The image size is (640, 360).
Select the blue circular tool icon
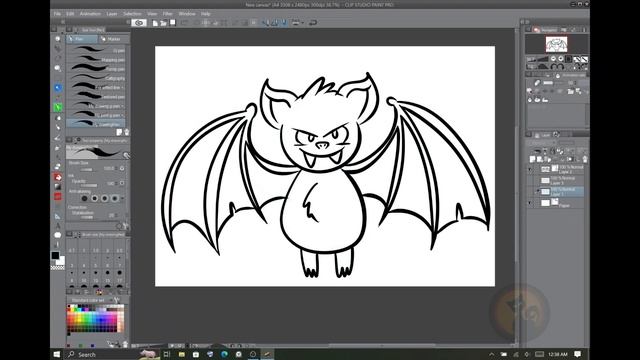[x=58, y=88]
